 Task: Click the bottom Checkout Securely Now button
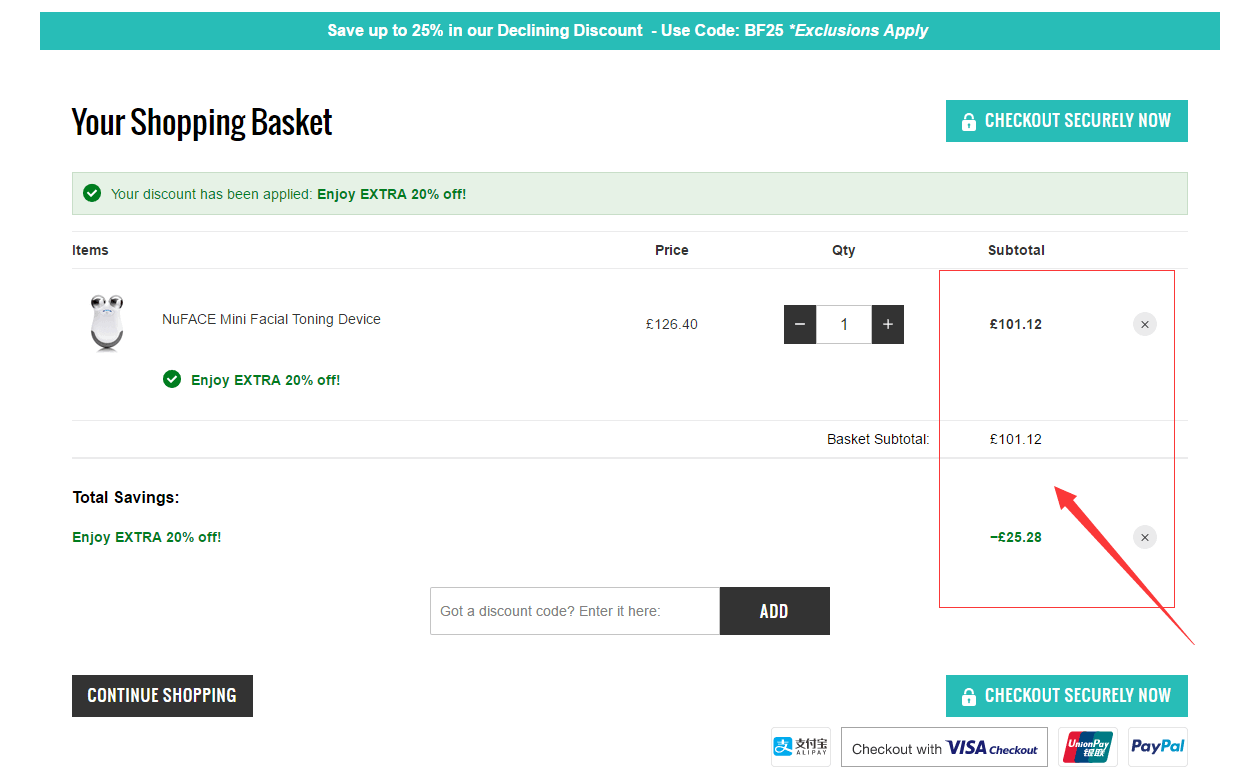coord(1067,696)
